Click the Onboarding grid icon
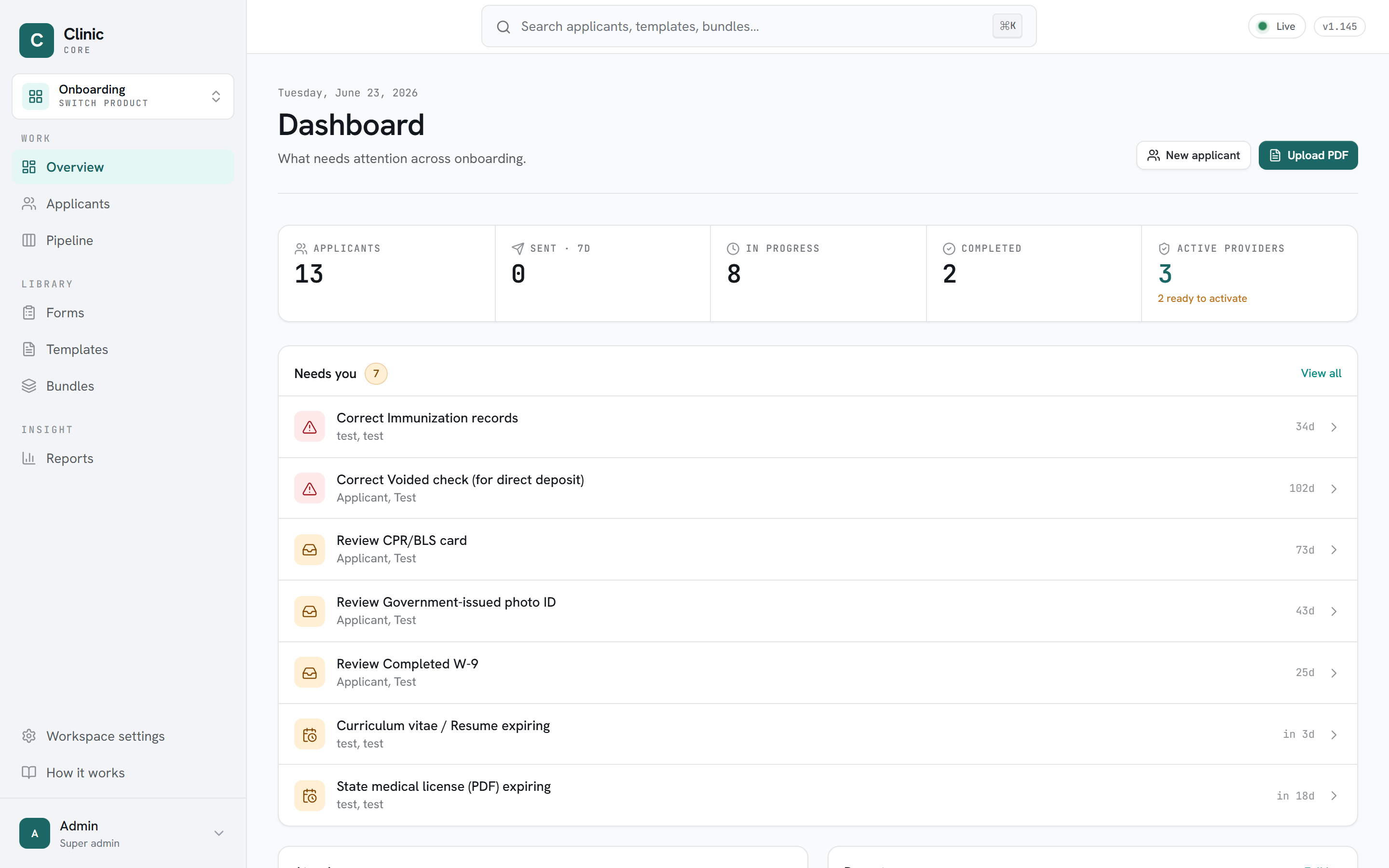 pyautogui.click(x=36, y=96)
